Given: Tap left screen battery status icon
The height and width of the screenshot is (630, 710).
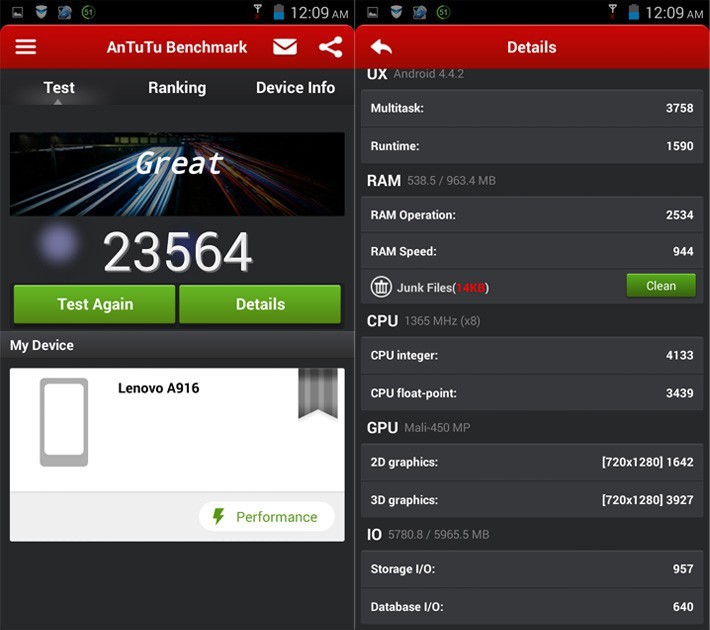Looking at the screenshot, I should point(279,12).
